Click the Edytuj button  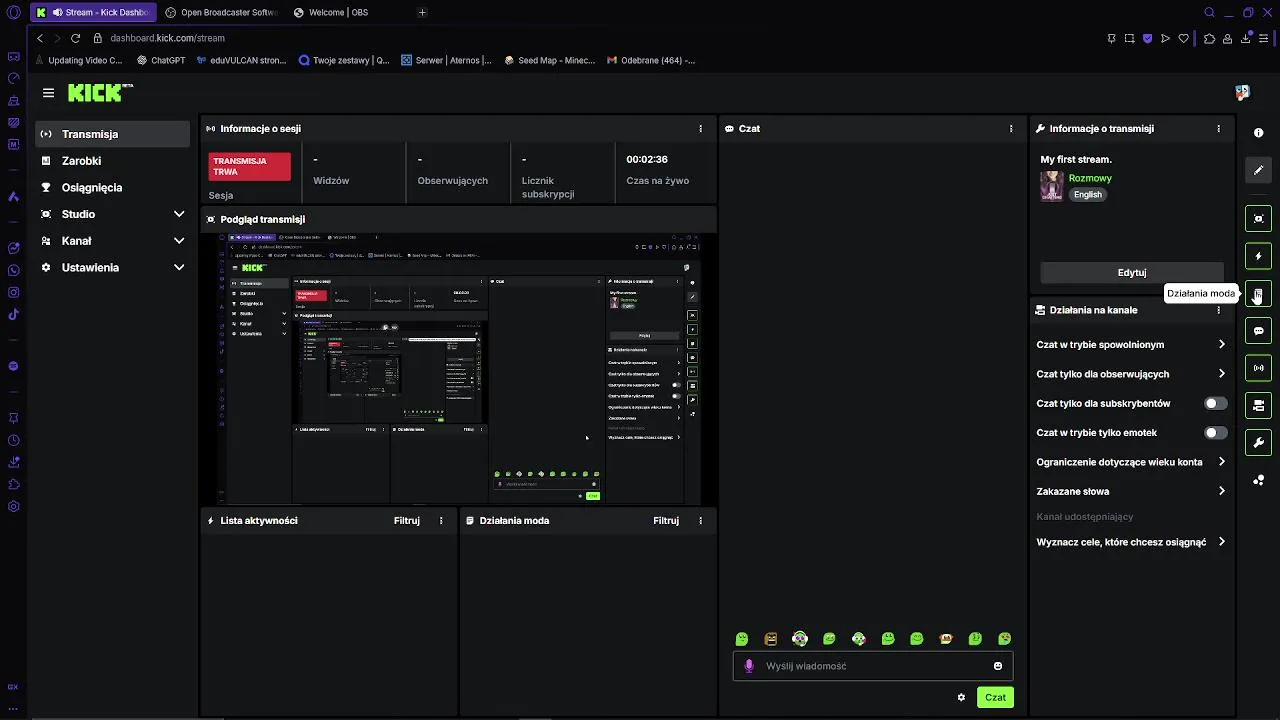point(1132,273)
